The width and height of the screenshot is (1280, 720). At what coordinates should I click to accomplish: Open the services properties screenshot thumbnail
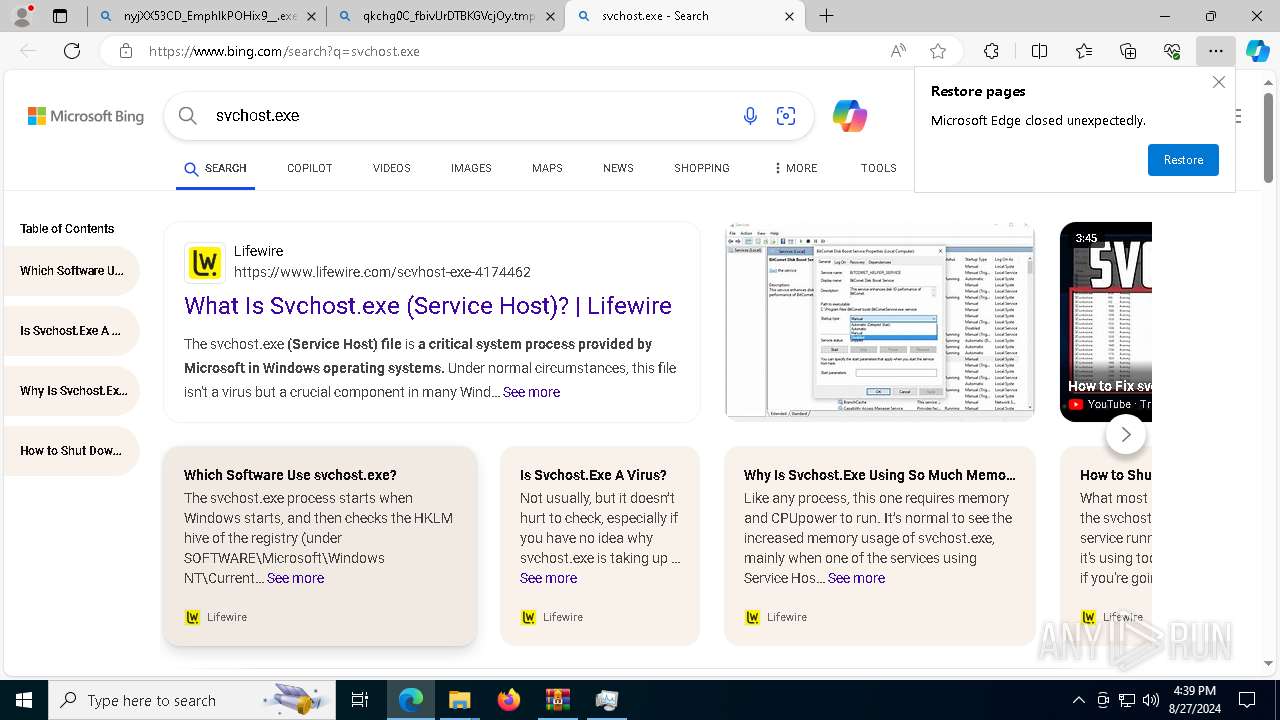pos(880,321)
